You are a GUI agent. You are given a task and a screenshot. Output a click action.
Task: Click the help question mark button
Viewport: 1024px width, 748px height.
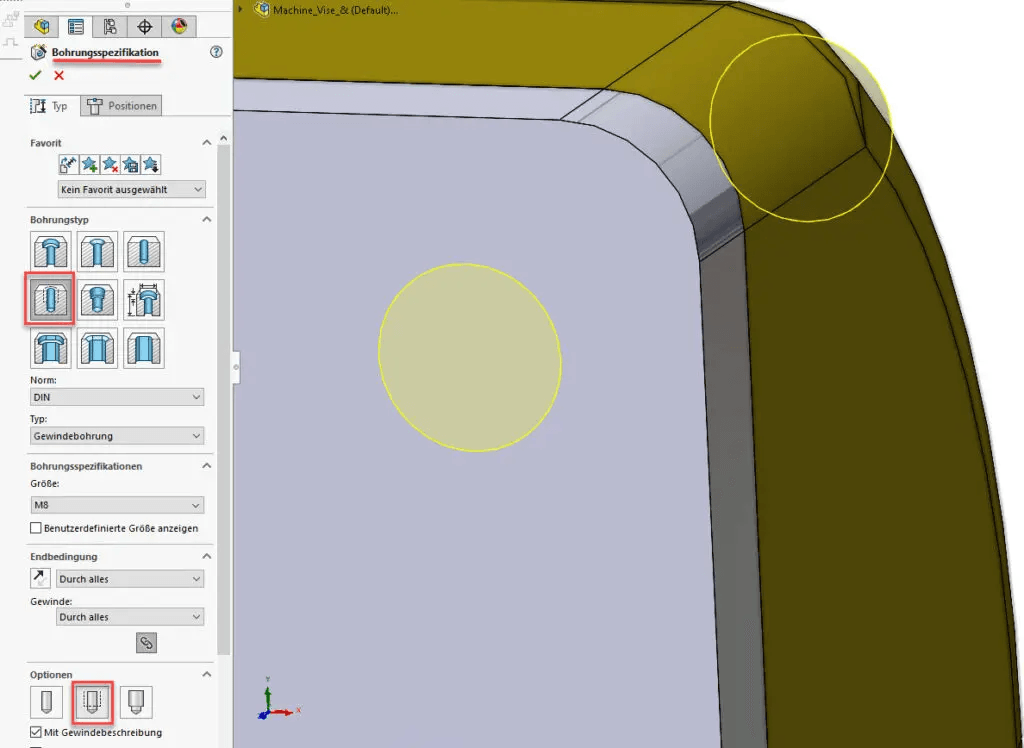click(x=216, y=52)
